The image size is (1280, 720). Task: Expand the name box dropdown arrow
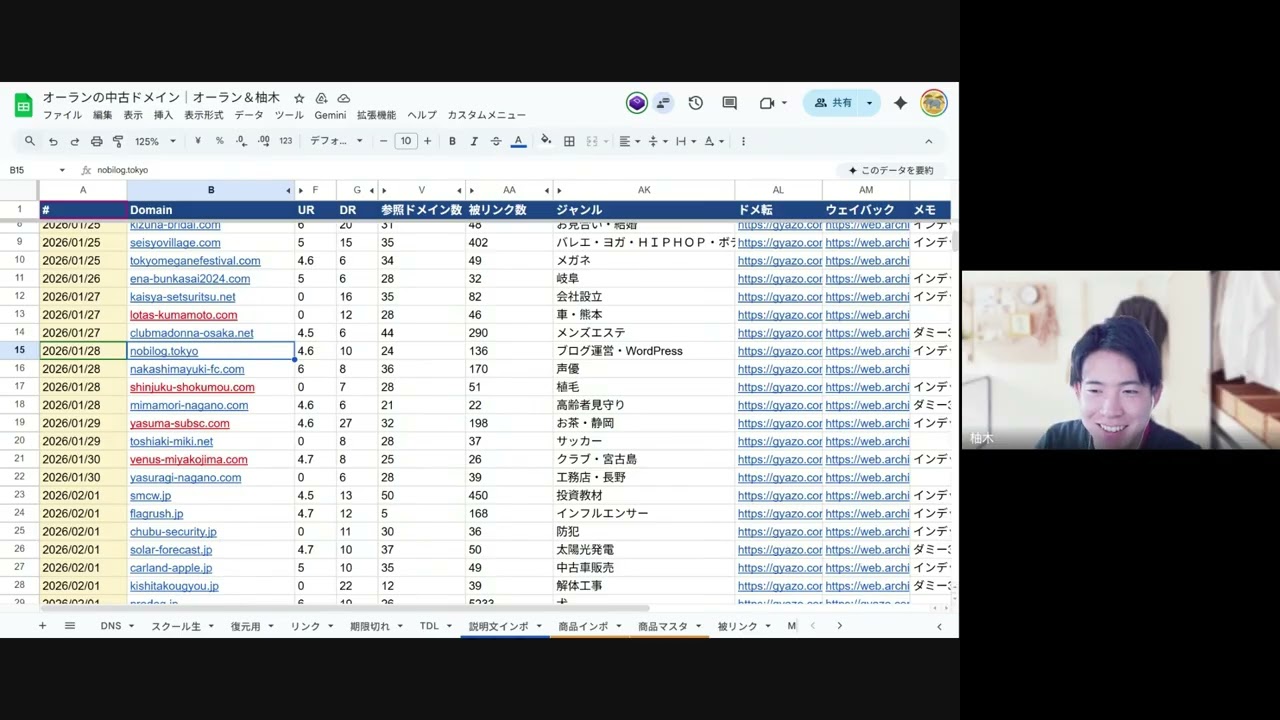point(62,170)
